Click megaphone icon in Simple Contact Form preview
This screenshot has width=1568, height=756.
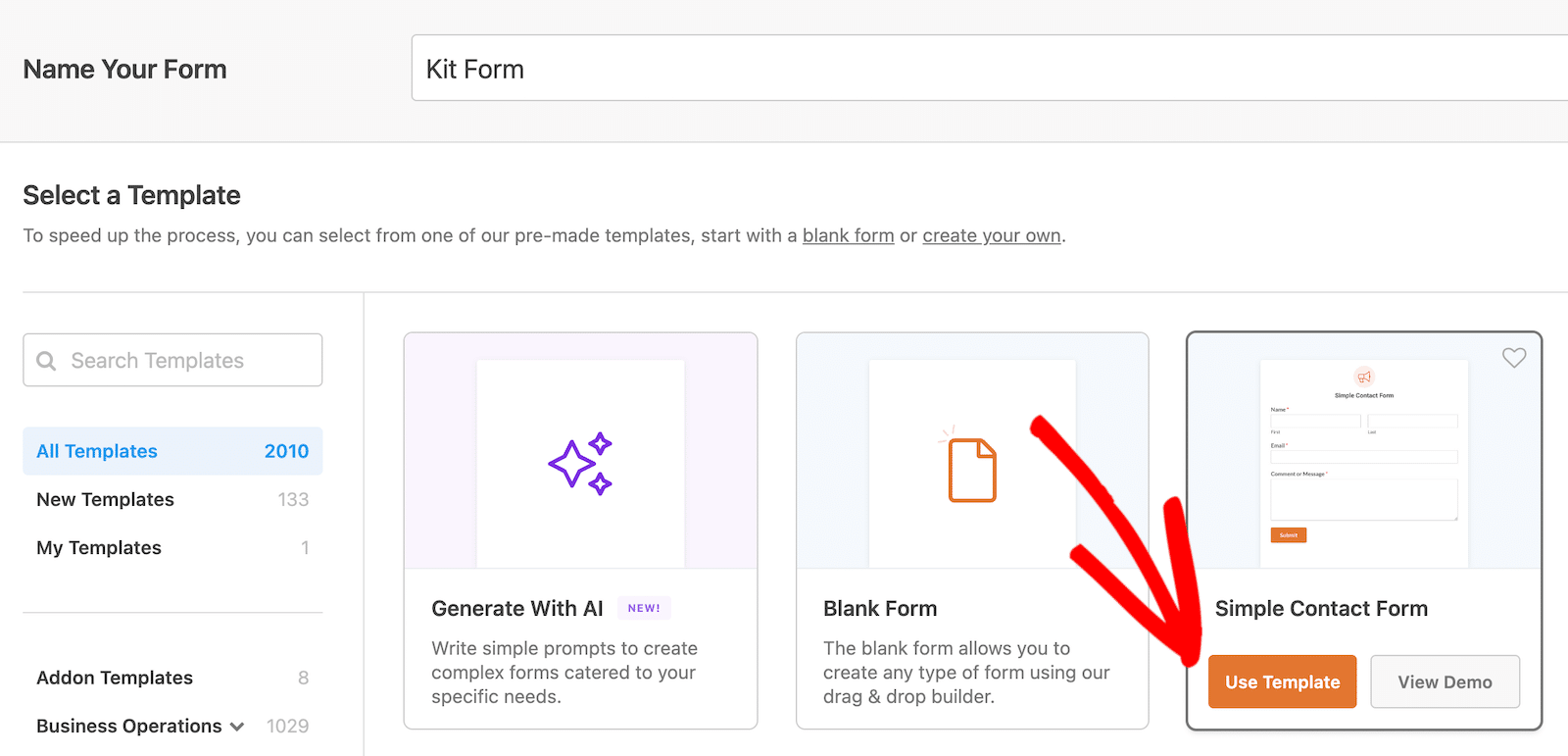click(1364, 377)
